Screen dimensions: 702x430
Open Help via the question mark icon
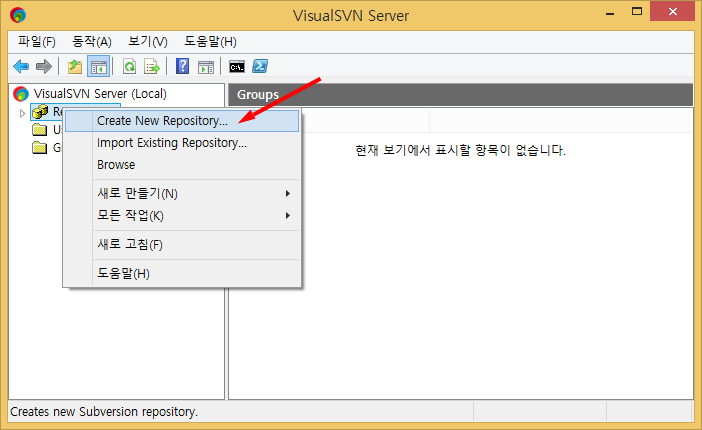pos(182,66)
